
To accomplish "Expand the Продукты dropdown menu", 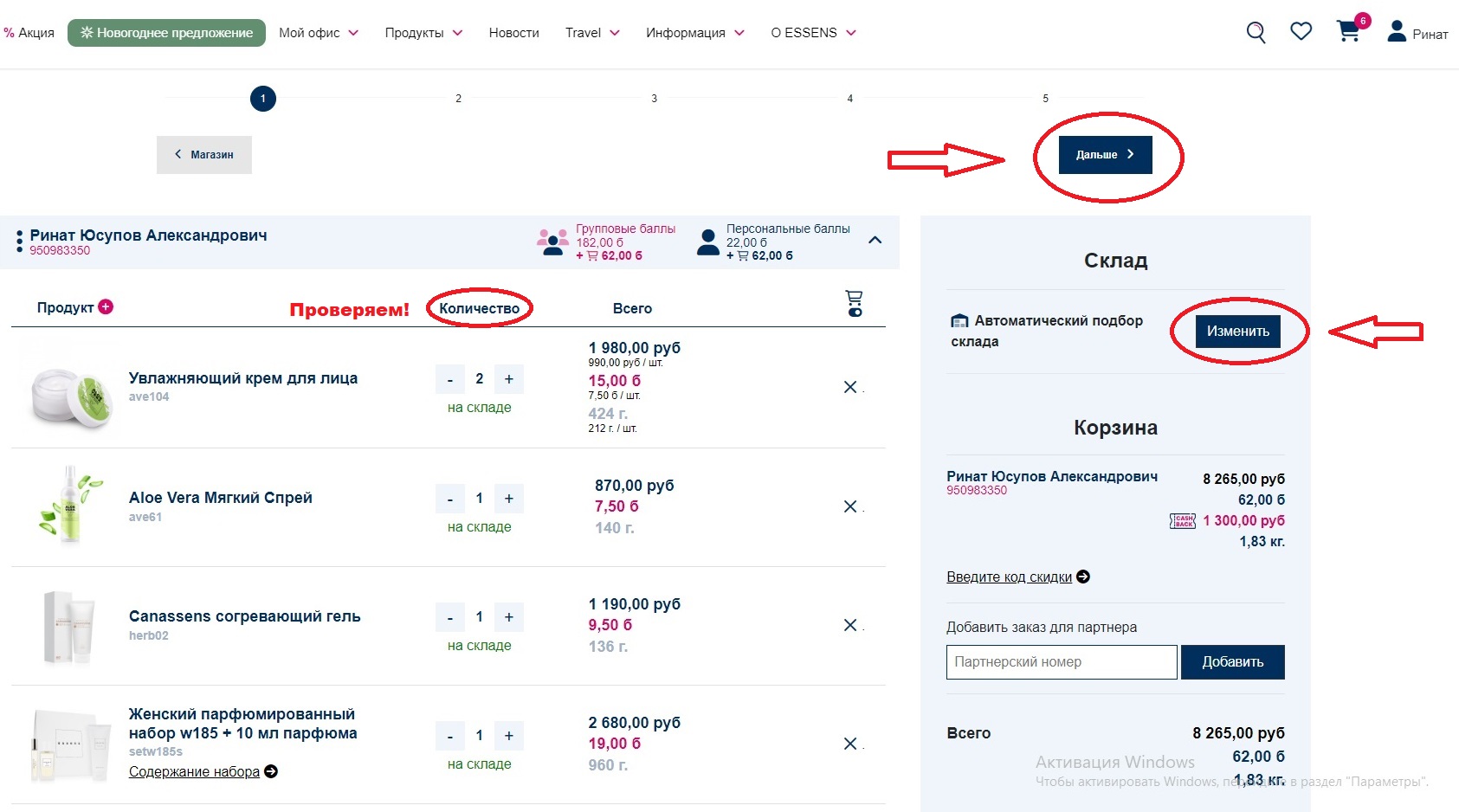I will [x=423, y=33].
